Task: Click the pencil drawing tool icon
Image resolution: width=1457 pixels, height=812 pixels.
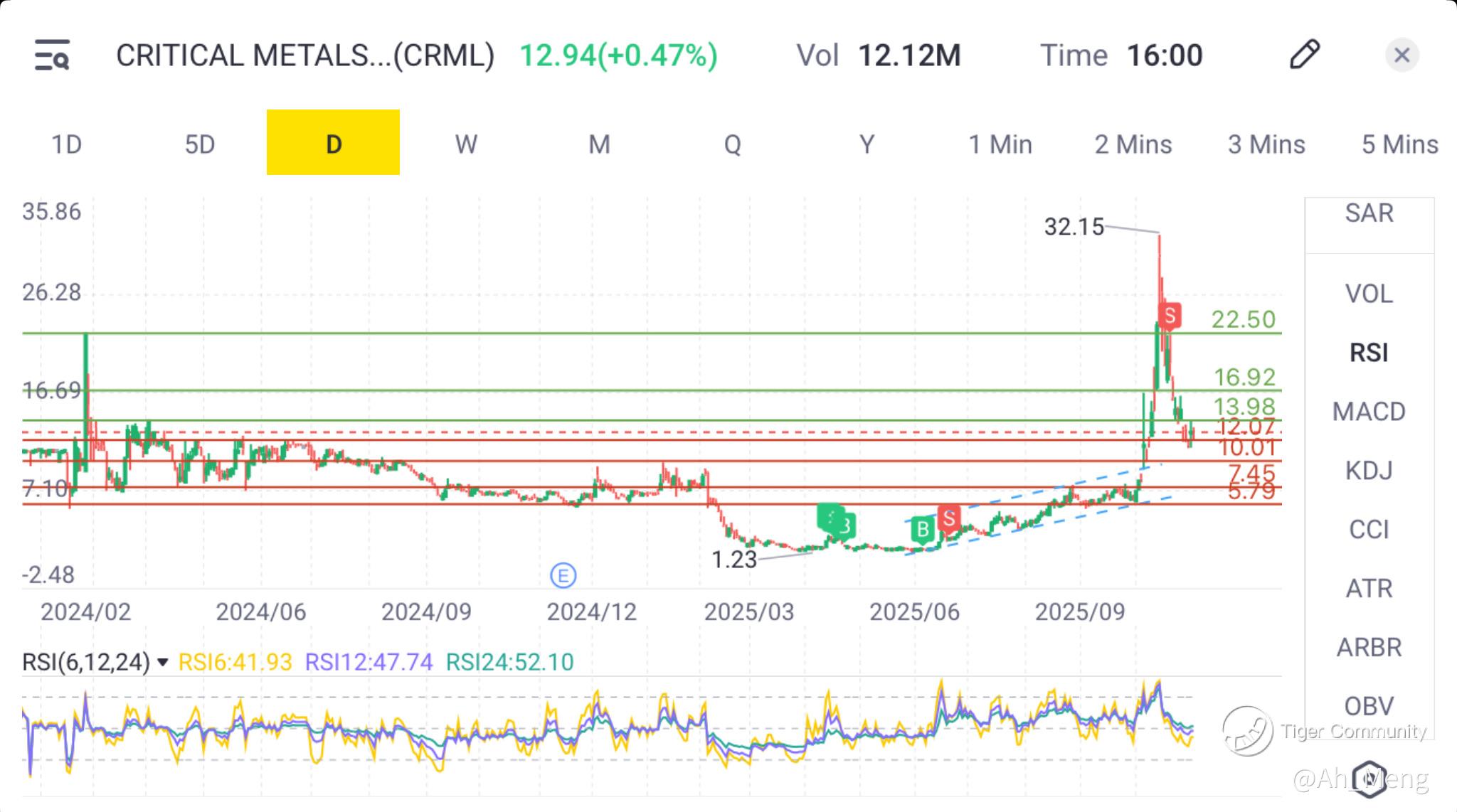Action: [1304, 55]
